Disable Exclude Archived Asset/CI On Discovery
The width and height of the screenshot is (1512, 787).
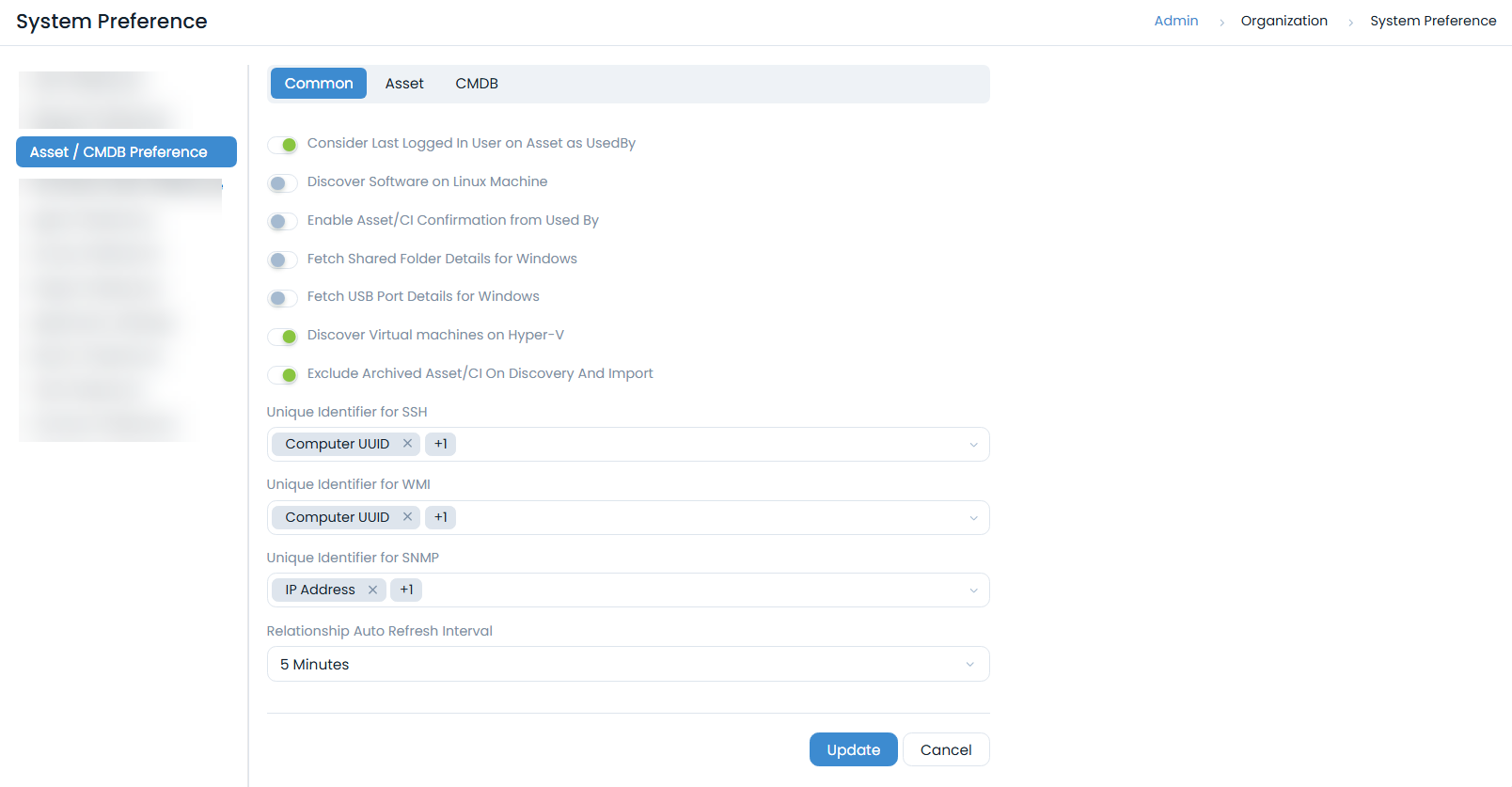pos(282,375)
